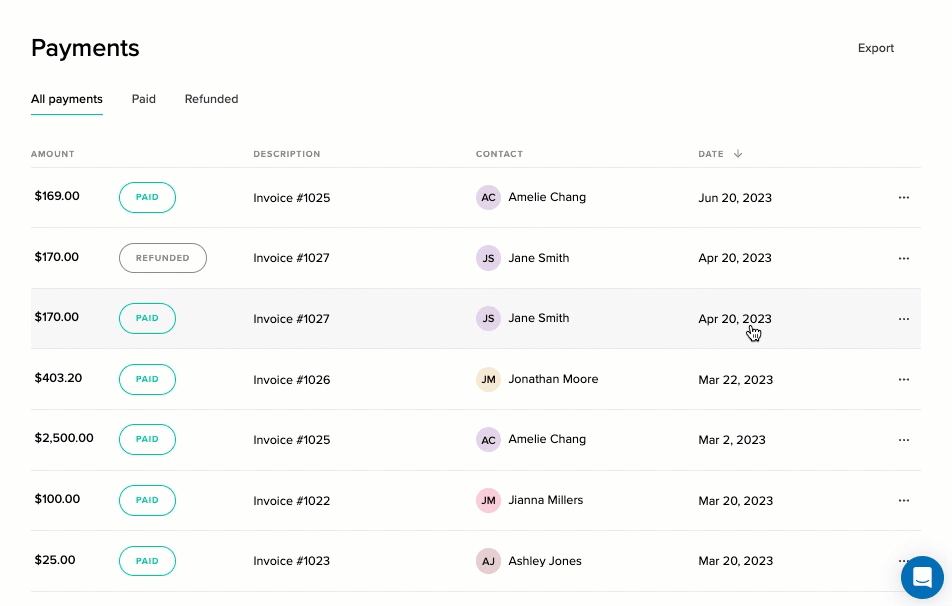The width and height of the screenshot is (952, 606).
Task: Sort by the DATE column header
Action: [711, 154]
